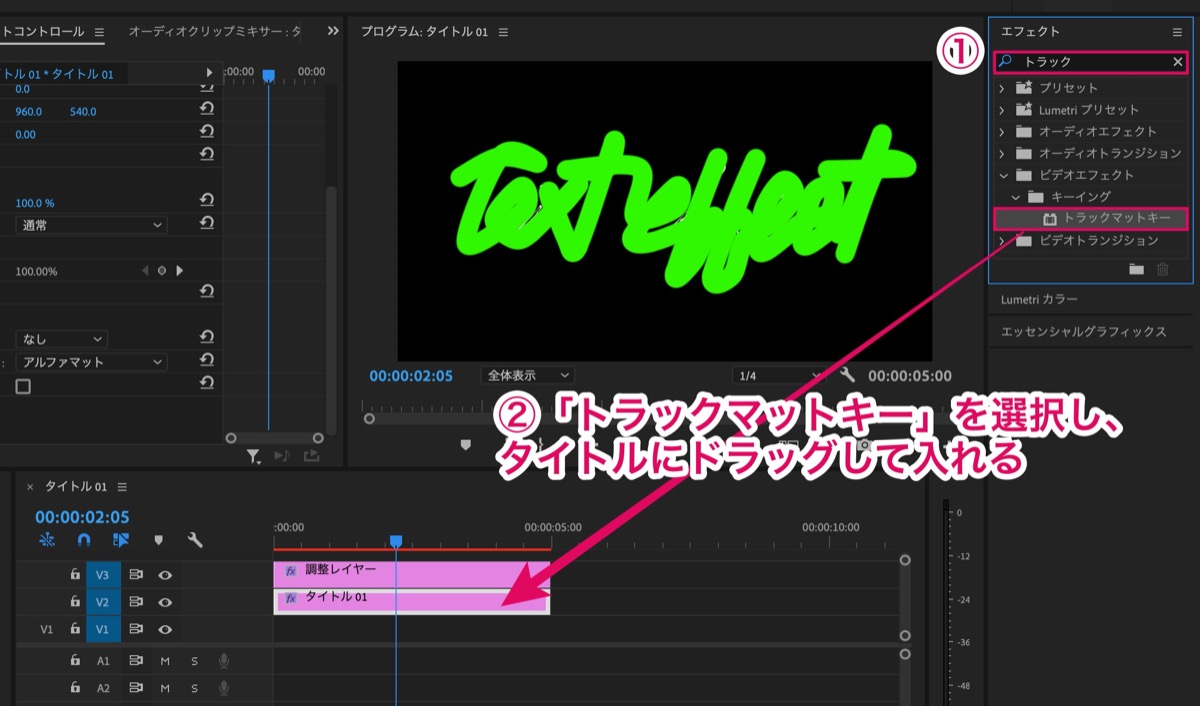Check the empty checkbox below アルファマット

click(23, 386)
